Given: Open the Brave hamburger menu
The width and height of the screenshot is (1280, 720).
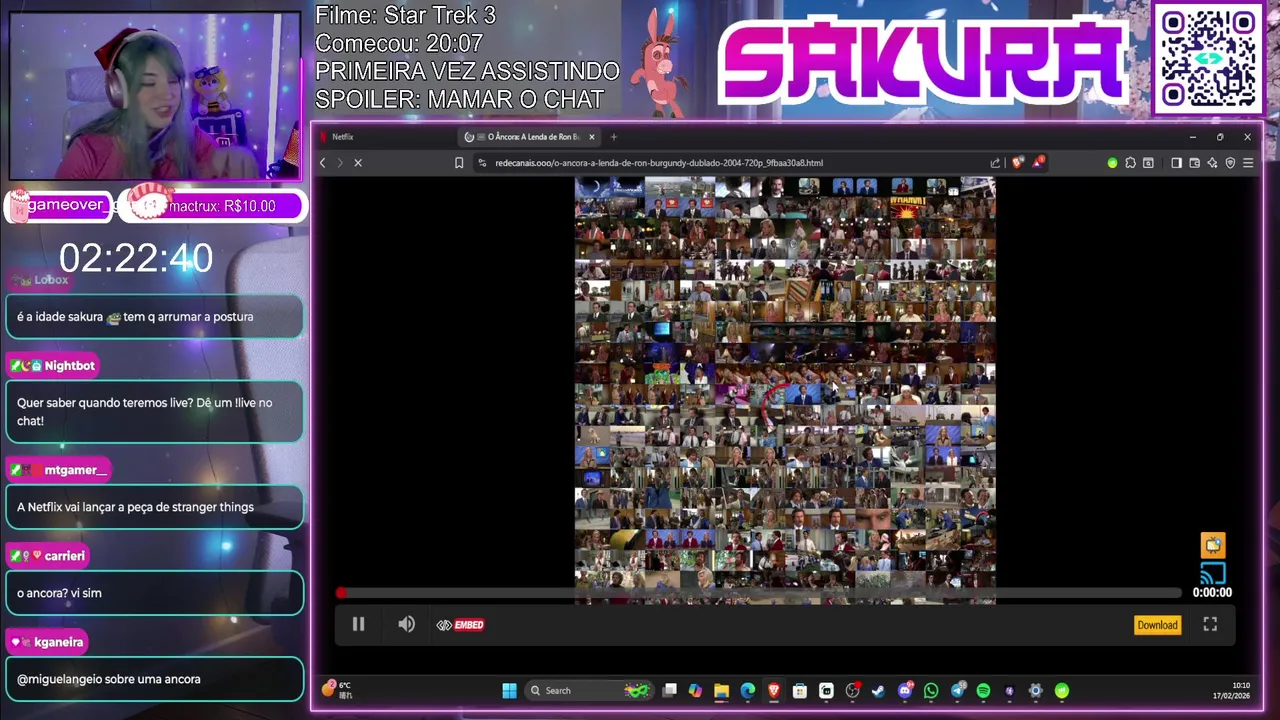Looking at the screenshot, I should tap(1248, 163).
